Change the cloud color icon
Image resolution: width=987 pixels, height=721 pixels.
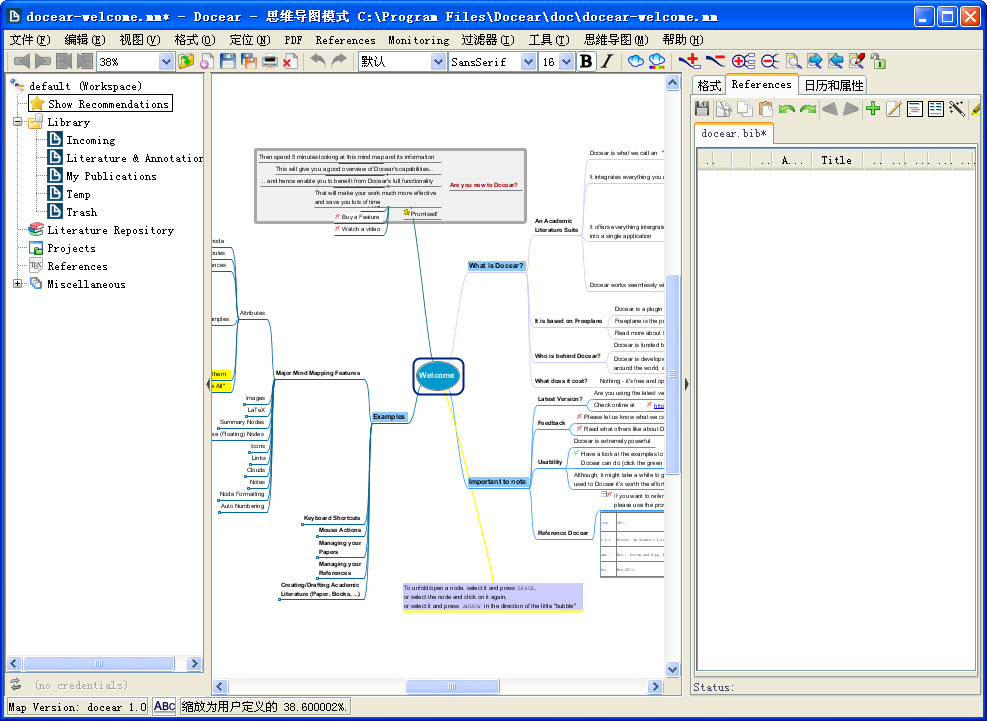657,61
